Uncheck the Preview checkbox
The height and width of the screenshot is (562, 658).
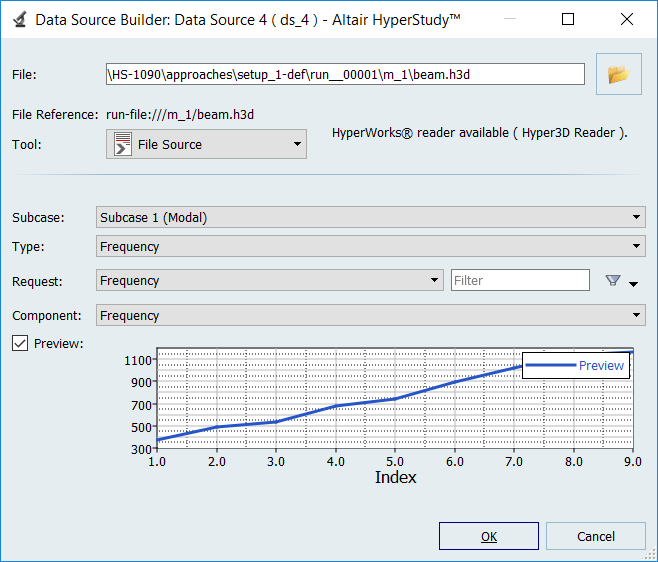coord(20,343)
